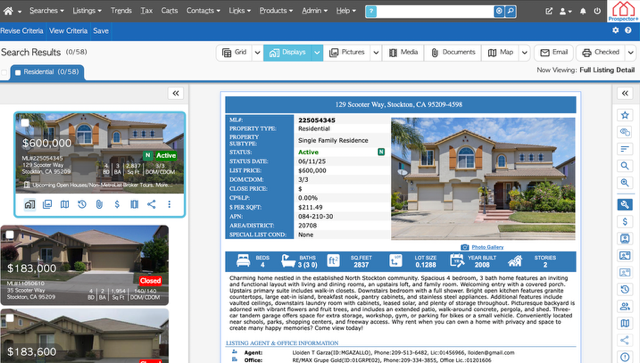Image resolution: width=640 pixels, height=363 pixels.
Task: Open attachments paperclip on the 129 Scooter Way card
Action: tap(99, 204)
